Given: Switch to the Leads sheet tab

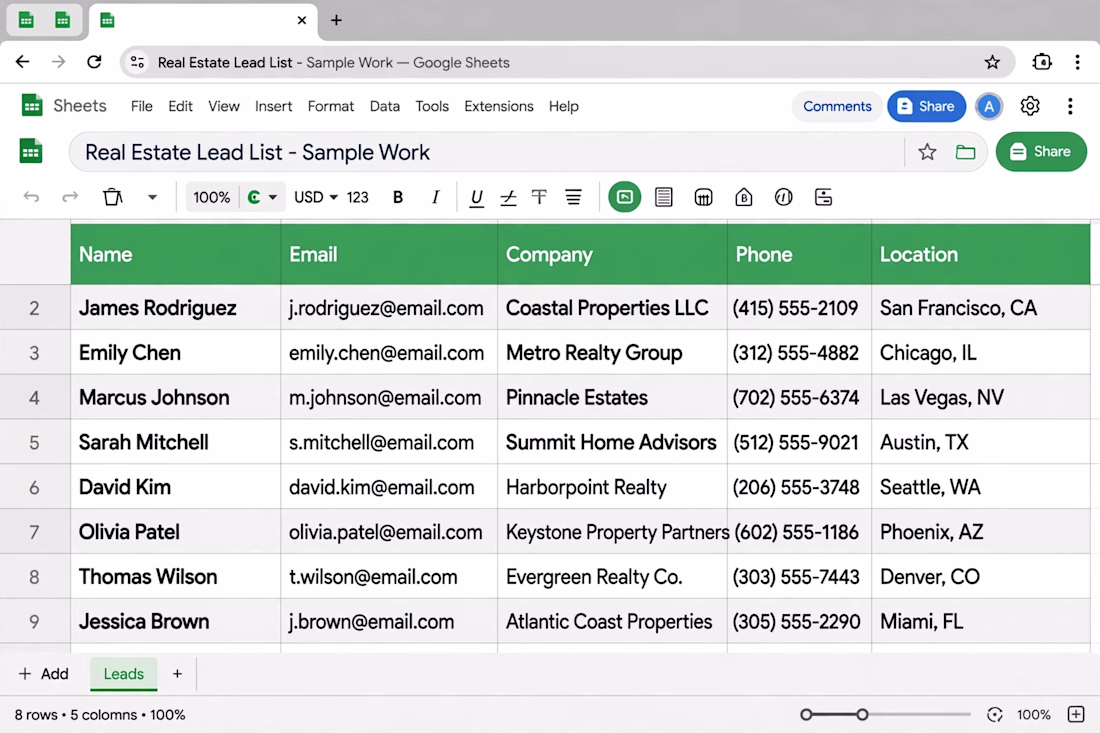Looking at the screenshot, I should [x=123, y=674].
